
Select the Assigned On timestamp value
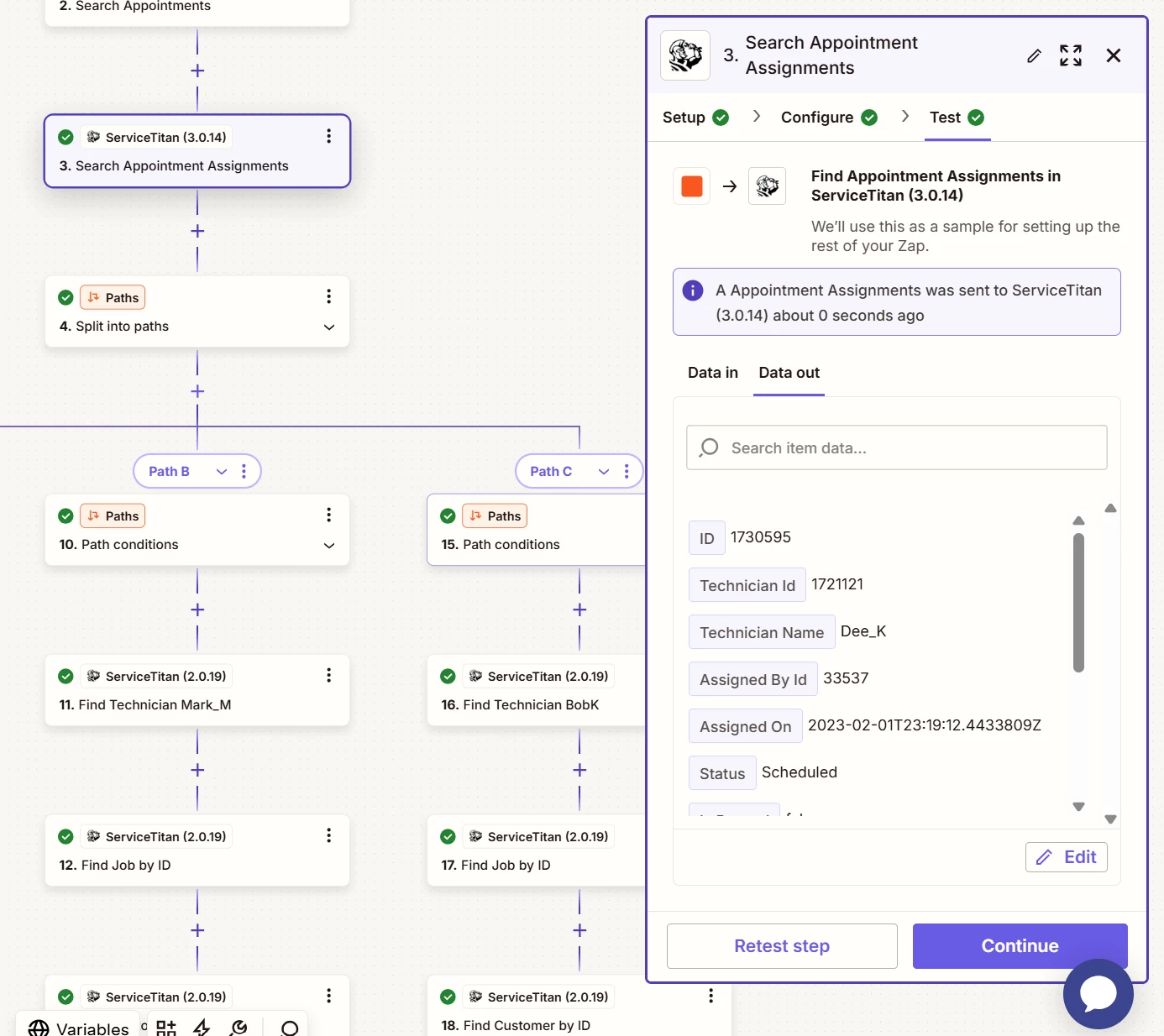coord(925,725)
